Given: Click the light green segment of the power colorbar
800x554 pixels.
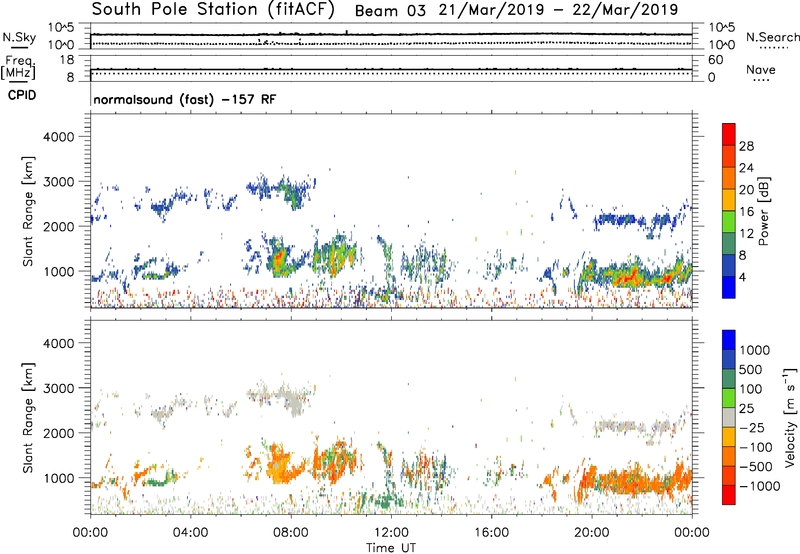Looking at the screenshot, I should pos(729,221).
